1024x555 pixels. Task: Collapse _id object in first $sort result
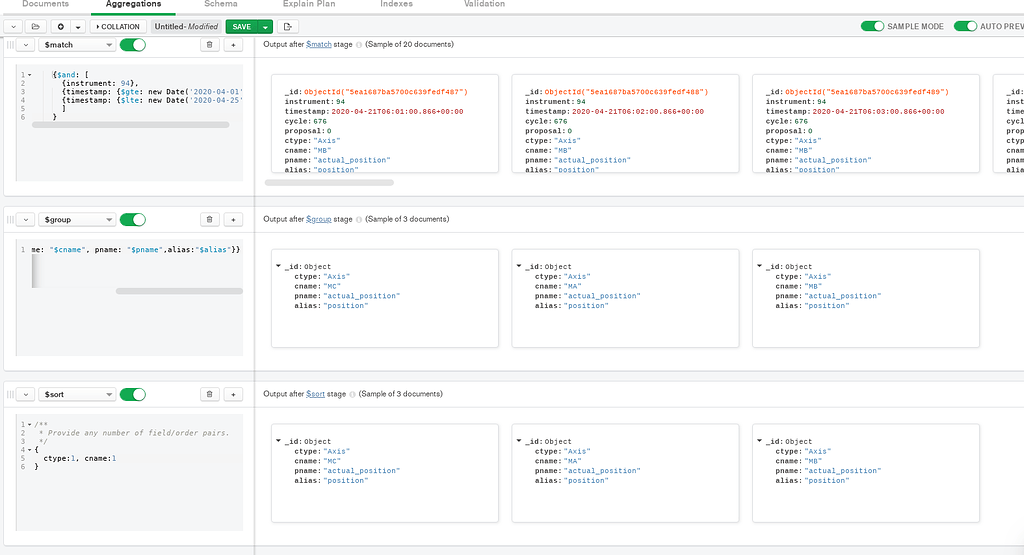click(277, 441)
